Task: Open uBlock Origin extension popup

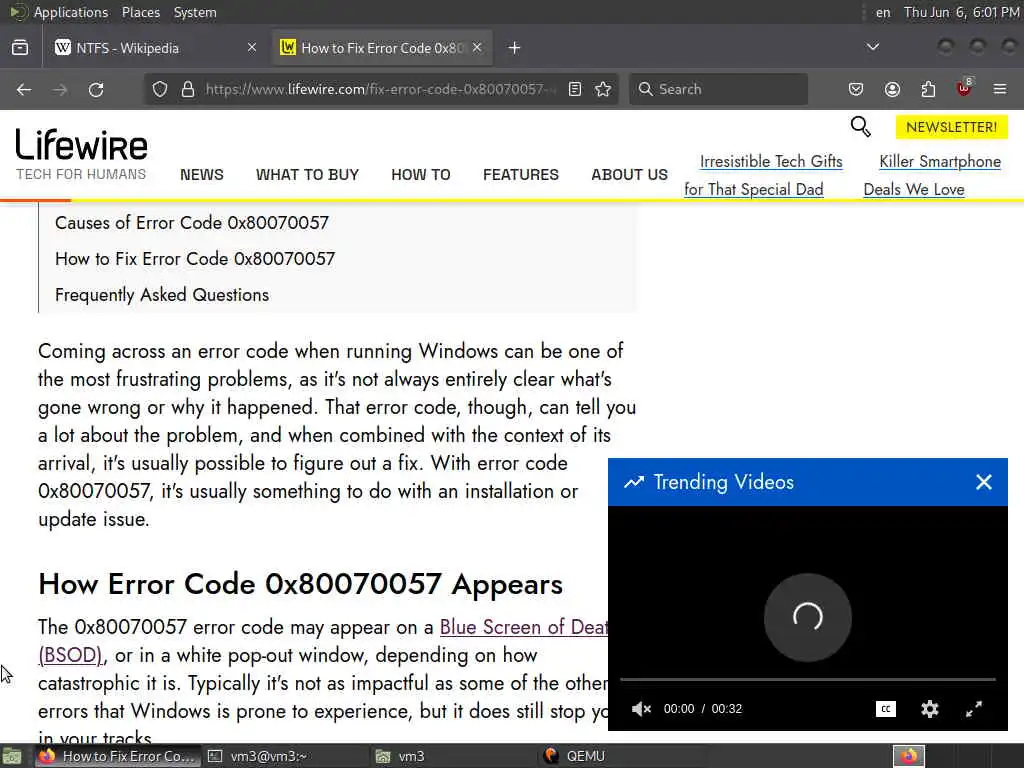Action: click(964, 88)
